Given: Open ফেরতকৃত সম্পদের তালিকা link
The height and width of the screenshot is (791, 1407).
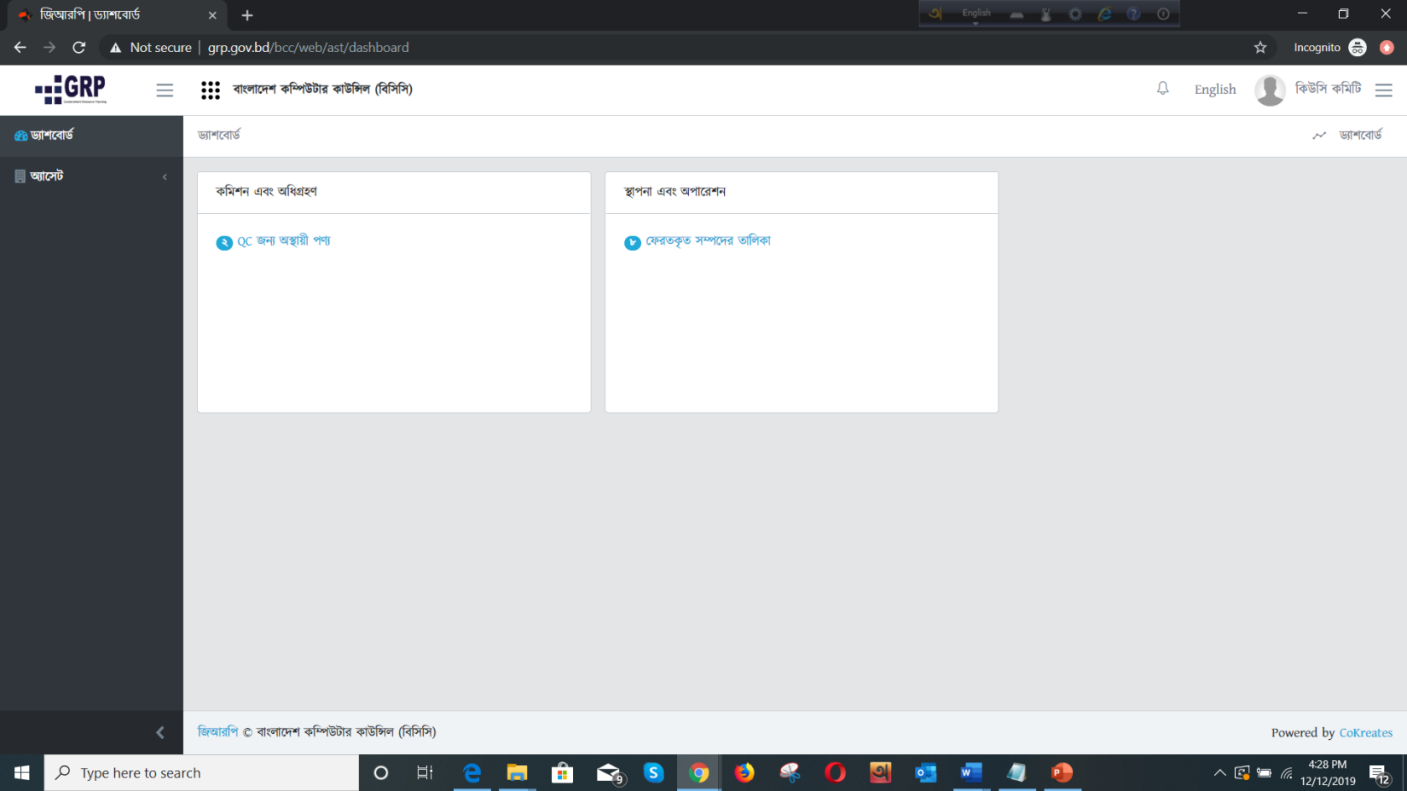Looking at the screenshot, I should tap(707, 241).
